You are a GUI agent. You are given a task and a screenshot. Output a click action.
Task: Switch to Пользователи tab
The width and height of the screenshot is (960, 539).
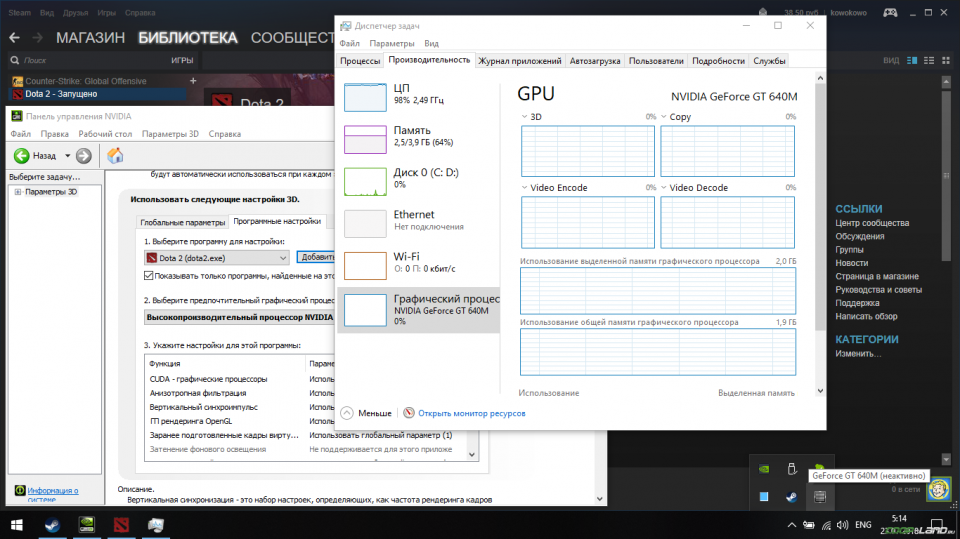(656, 61)
